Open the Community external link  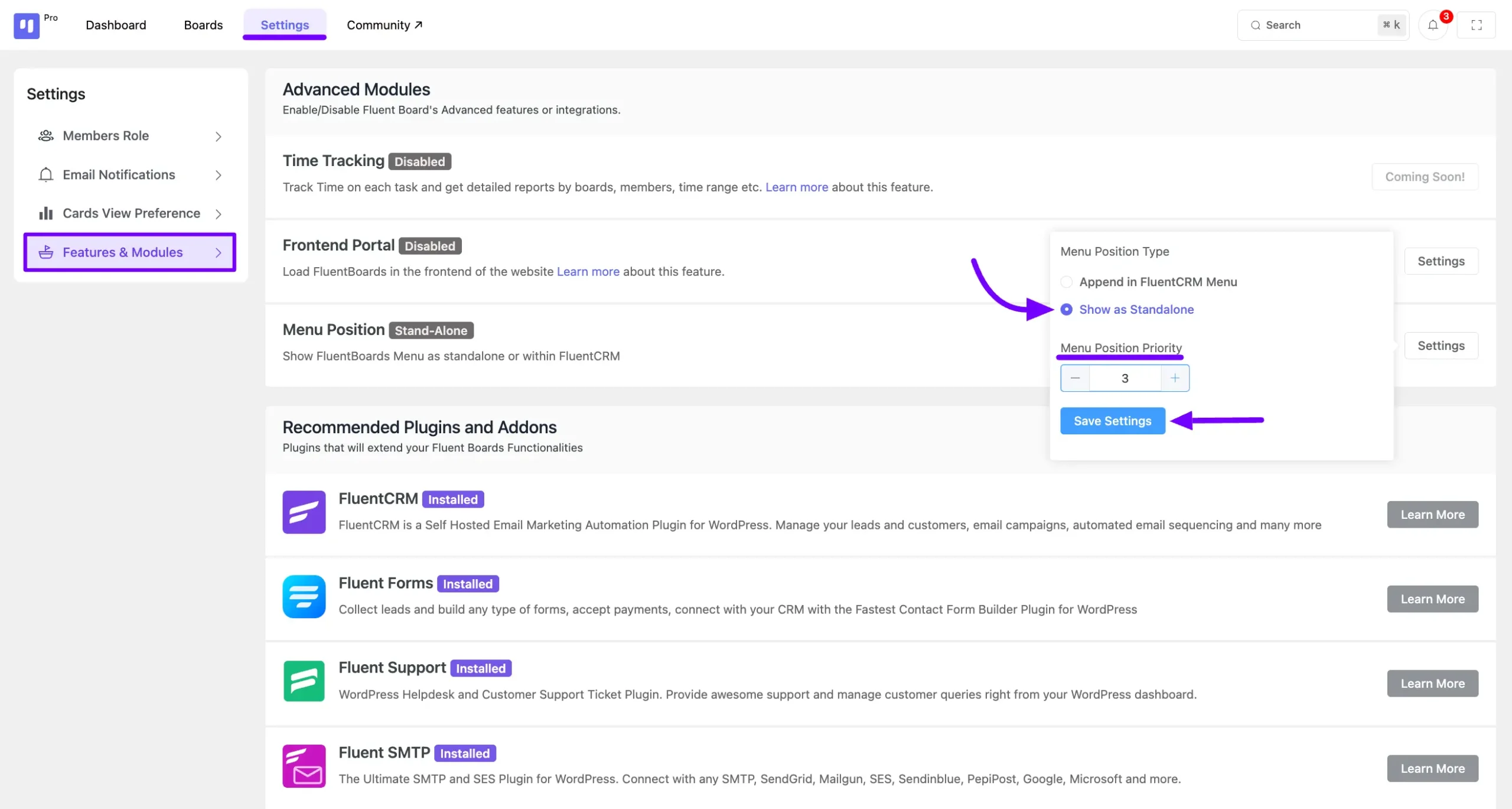point(384,25)
